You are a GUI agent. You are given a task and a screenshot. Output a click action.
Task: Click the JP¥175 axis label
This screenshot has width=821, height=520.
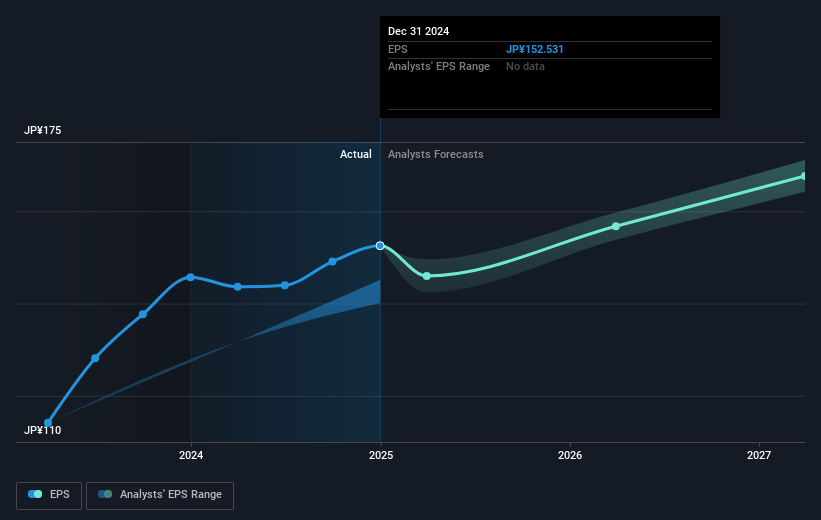point(42,130)
